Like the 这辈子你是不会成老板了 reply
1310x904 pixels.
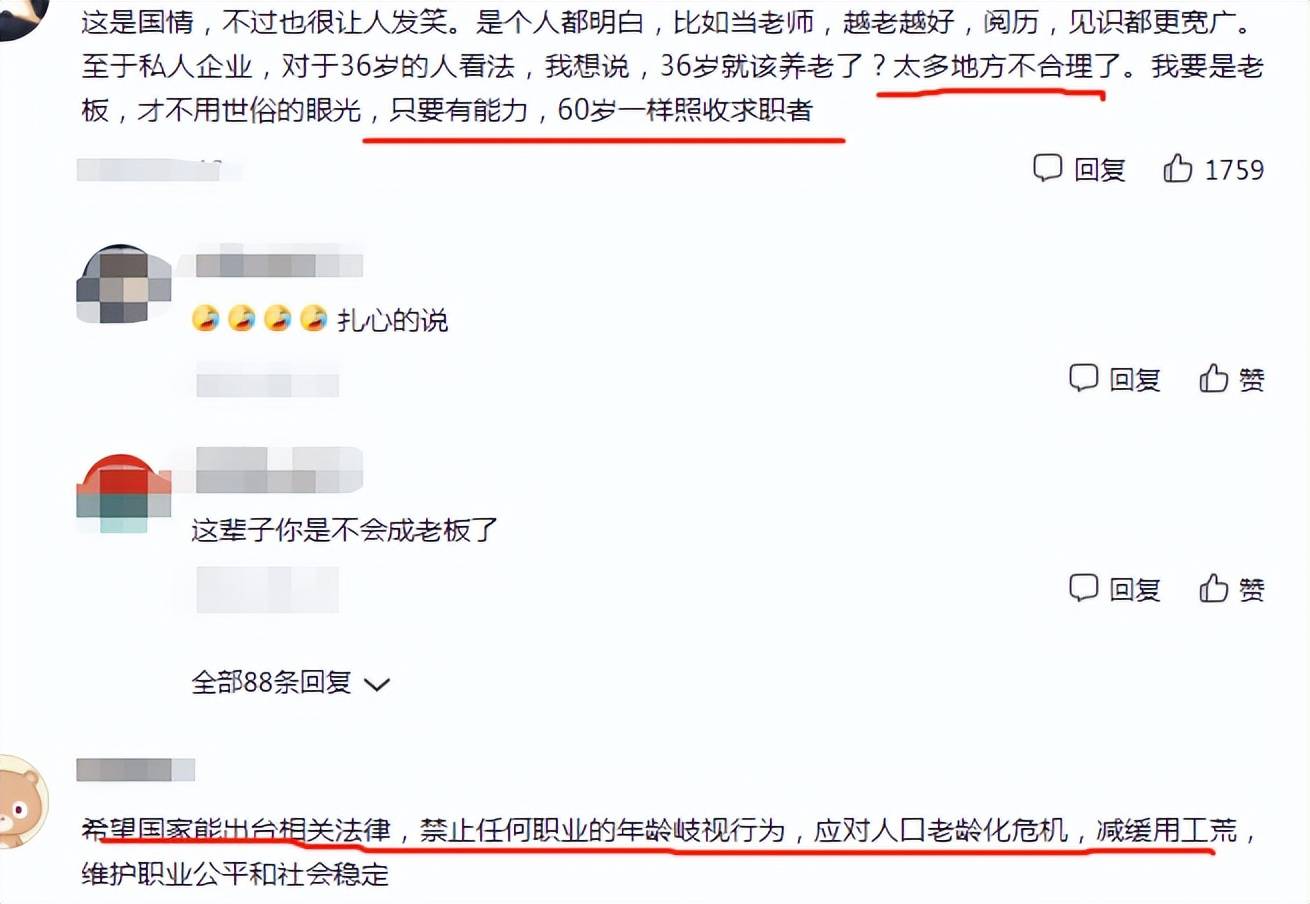[1214, 588]
